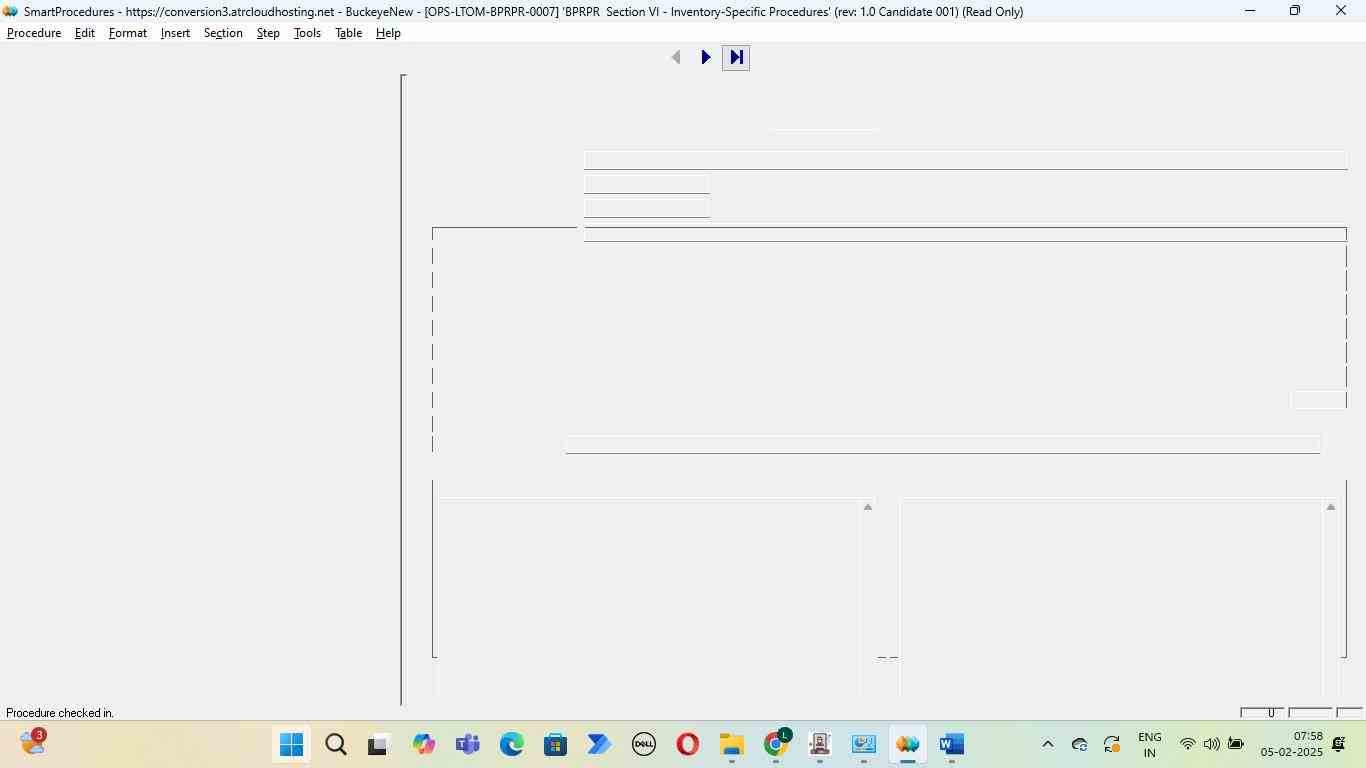Switch to the SmartProcedures taskbar icon
The height and width of the screenshot is (768, 1366).
pyautogui.click(x=908, y=745)
